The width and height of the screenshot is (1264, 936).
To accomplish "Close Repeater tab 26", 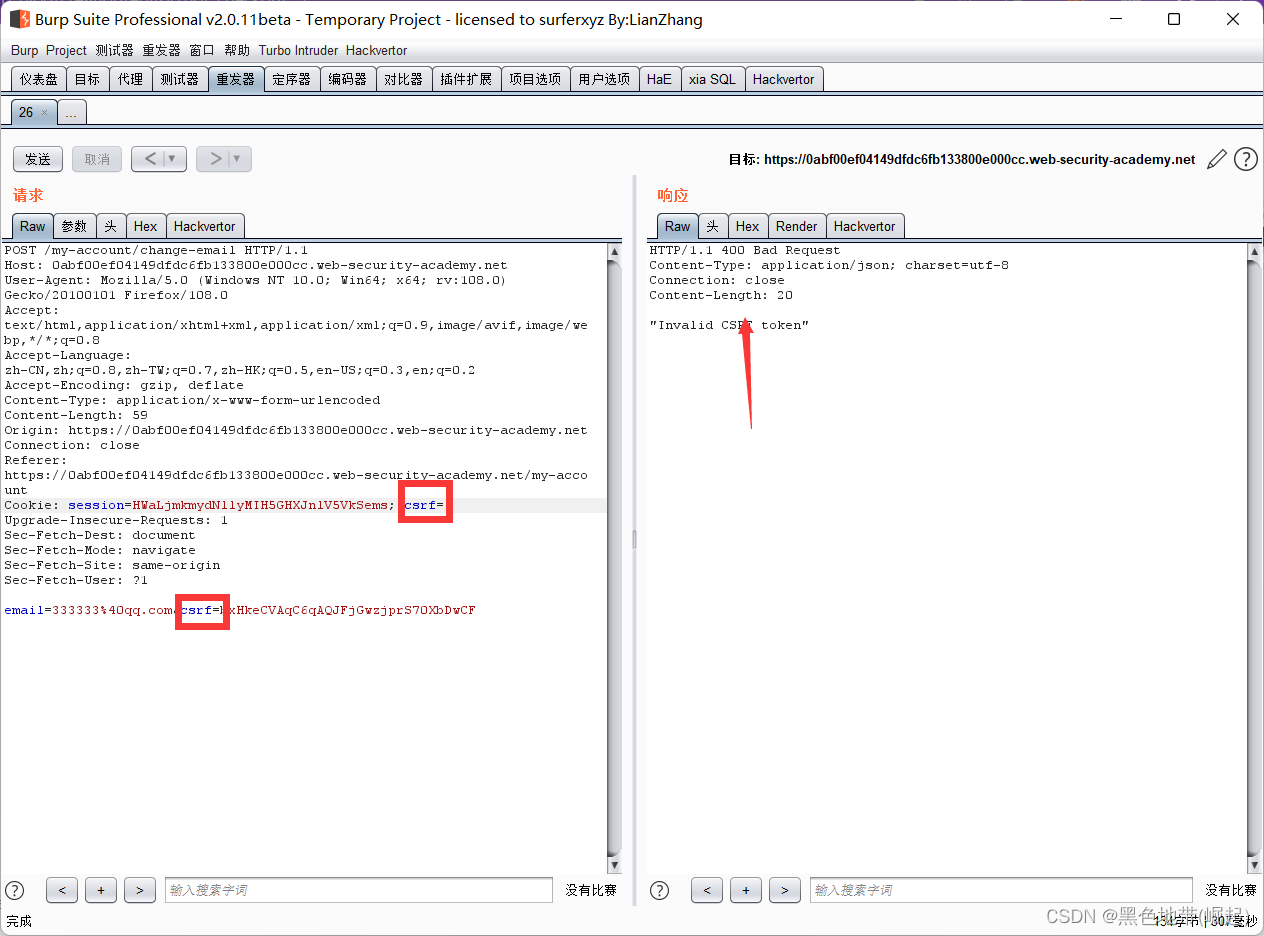I will (44, 113).
